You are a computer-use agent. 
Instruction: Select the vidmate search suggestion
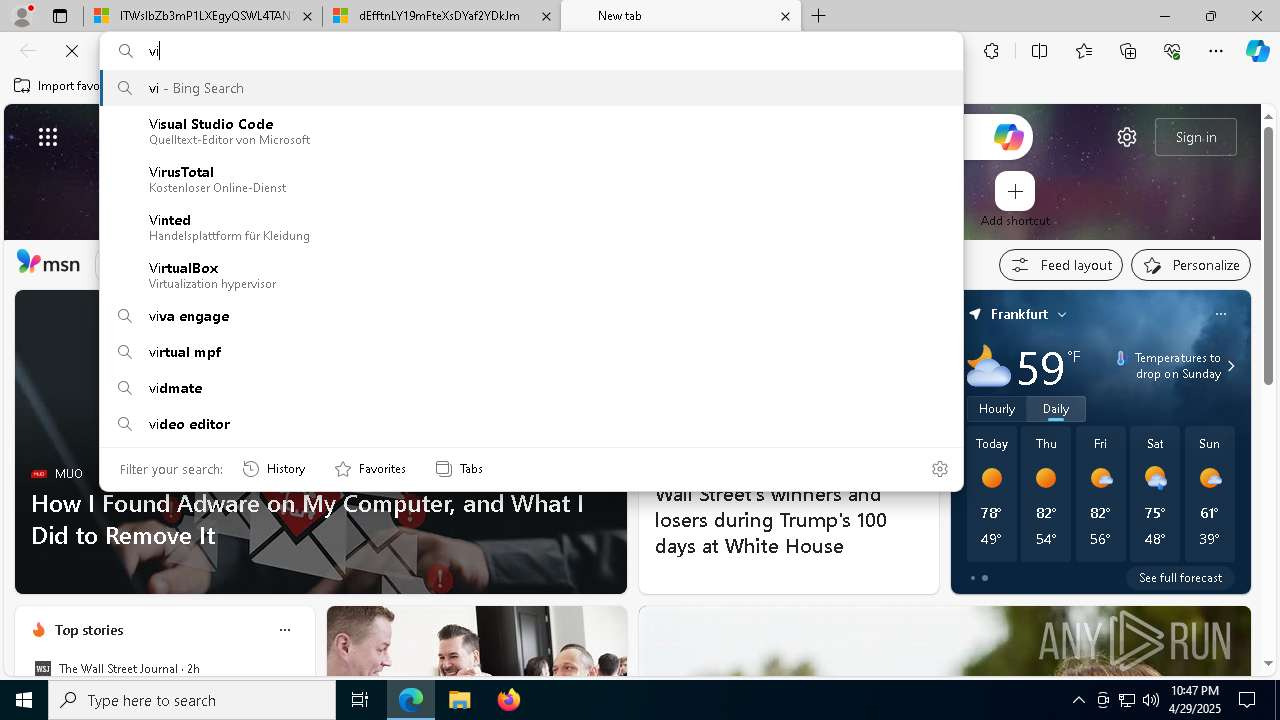pos(531,388)
